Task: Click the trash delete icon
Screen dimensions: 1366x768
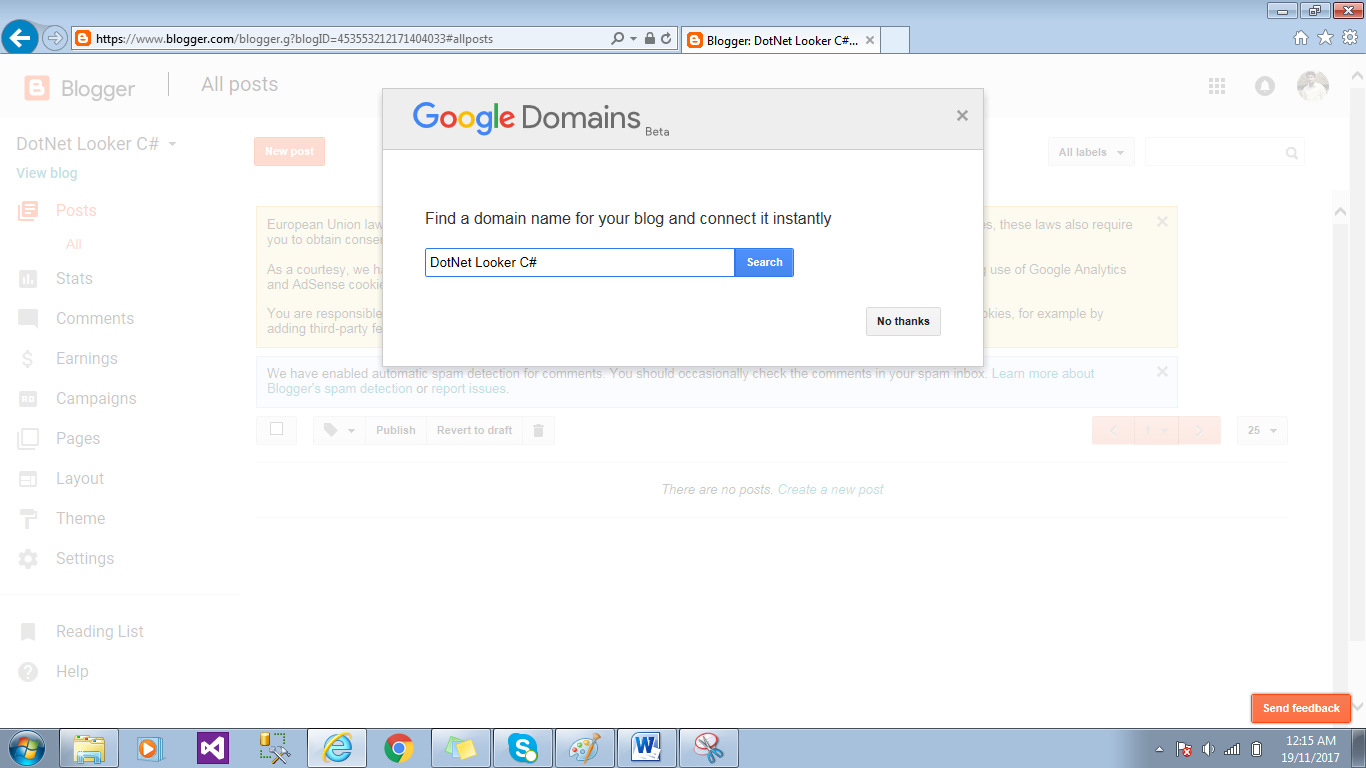Action: coord(538,430)
